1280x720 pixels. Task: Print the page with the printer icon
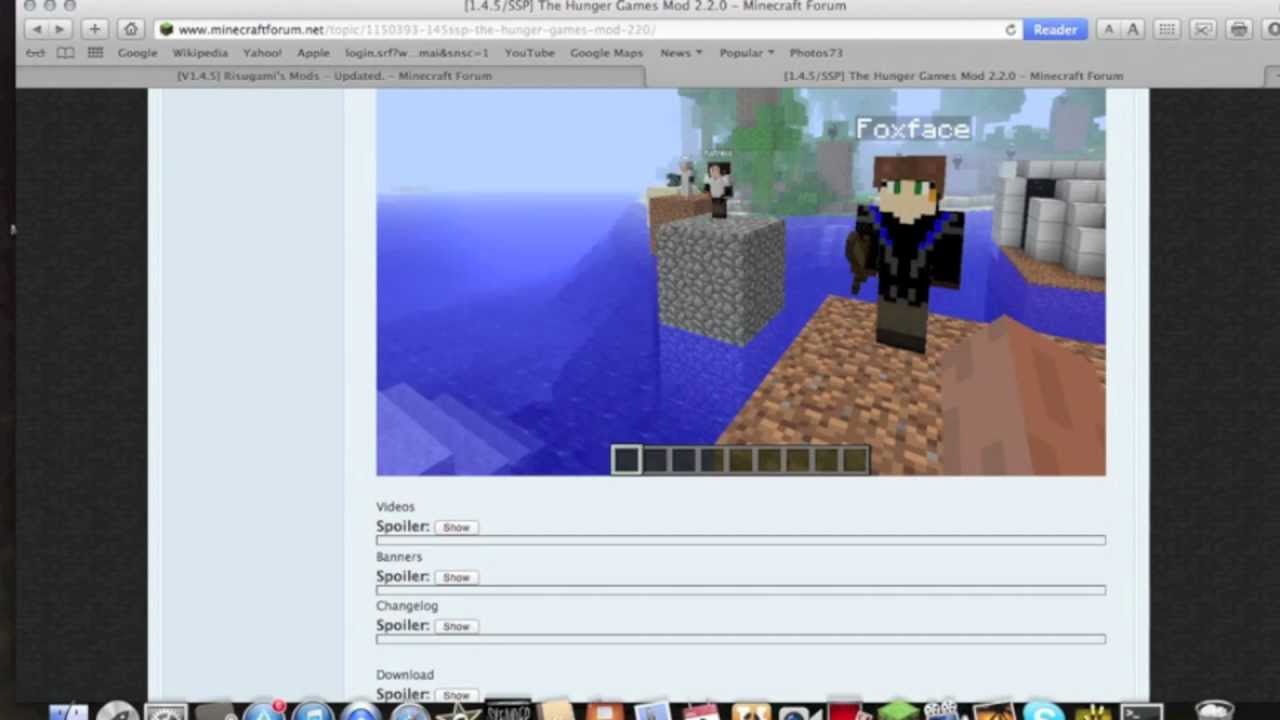pyautogui.click(x=1239, y=30)
